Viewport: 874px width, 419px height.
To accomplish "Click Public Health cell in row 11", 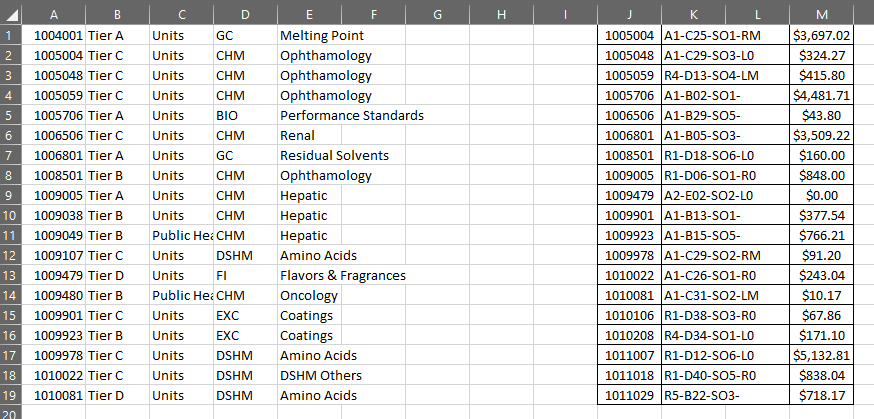I will (x=182, y=235).
